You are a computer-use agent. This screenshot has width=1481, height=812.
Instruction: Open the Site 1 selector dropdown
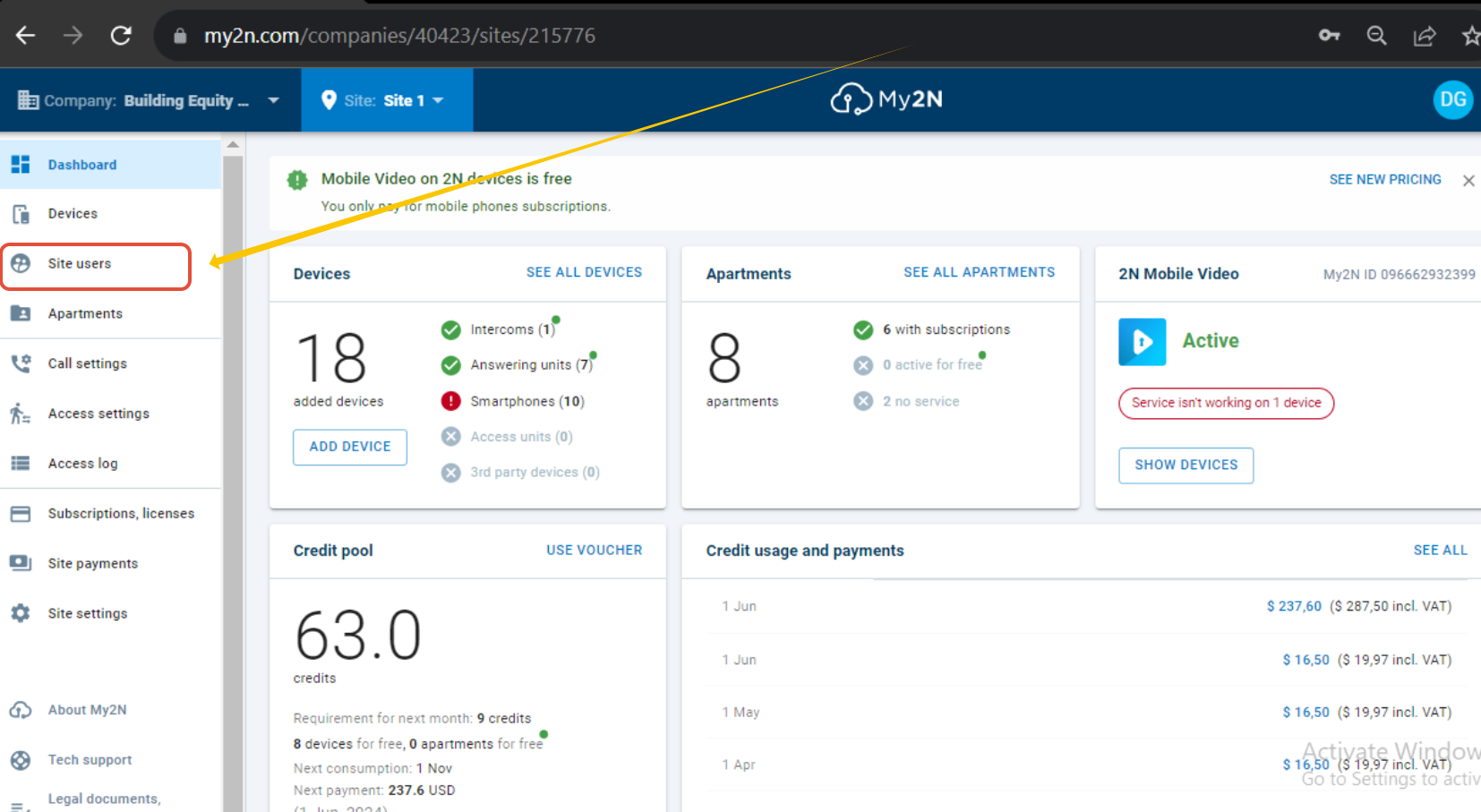coord(387,100)
